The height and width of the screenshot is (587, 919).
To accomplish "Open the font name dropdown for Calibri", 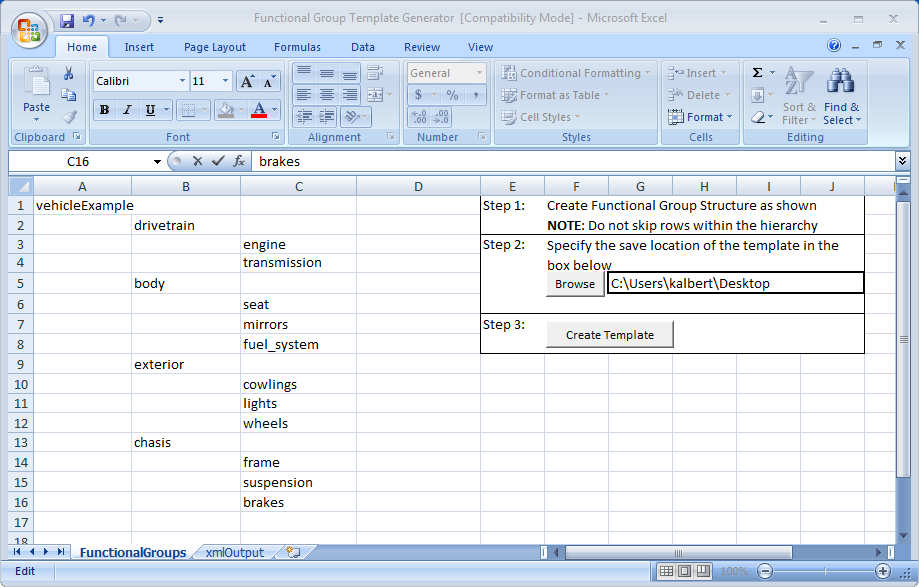I will pos(182,81).
